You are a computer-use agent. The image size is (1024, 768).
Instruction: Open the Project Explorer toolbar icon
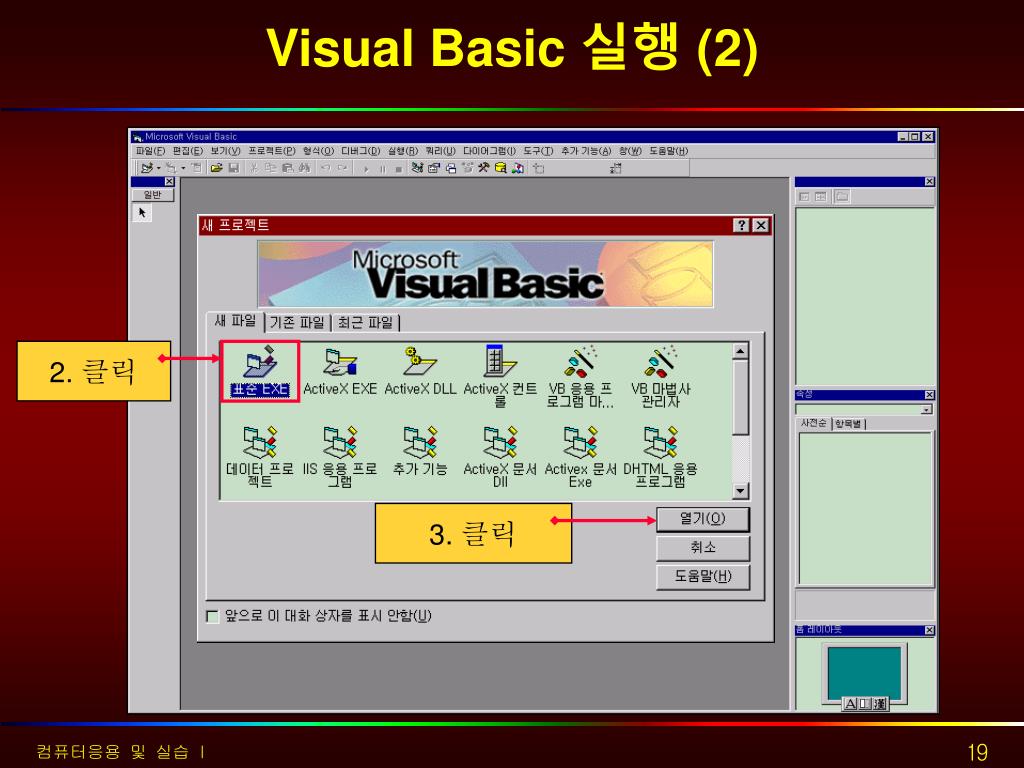[x=417, y=168]
